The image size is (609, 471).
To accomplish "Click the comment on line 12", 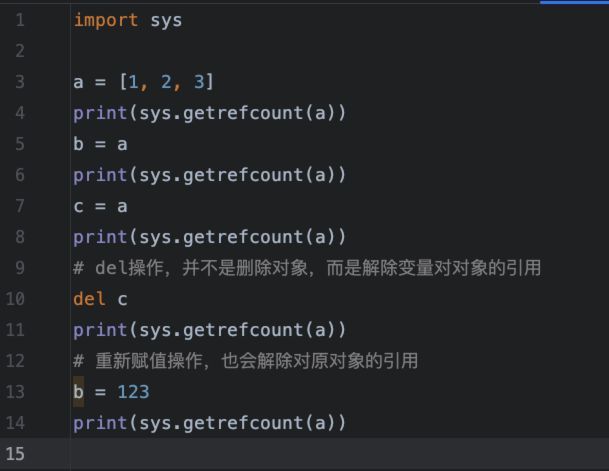I will [x=245, y=361].
